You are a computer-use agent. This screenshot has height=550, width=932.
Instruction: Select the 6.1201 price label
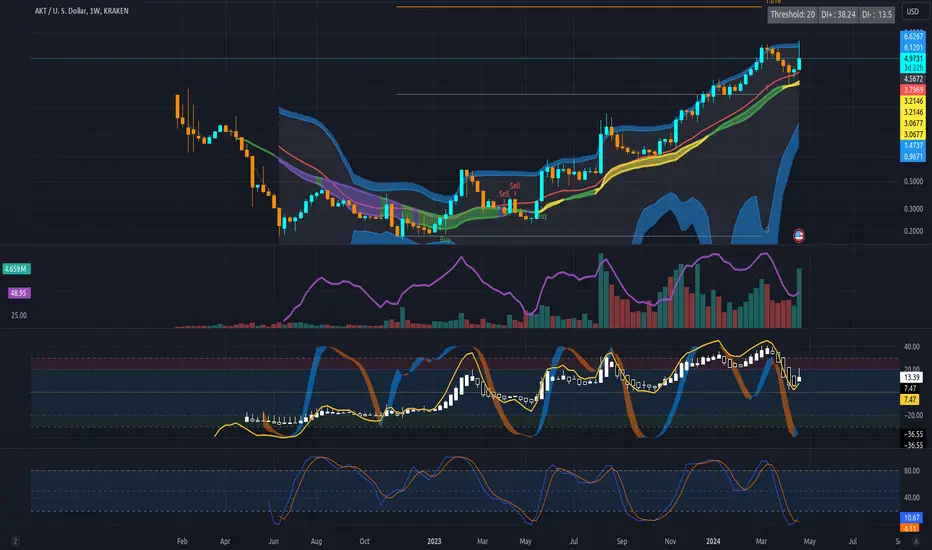click(913, 47)
